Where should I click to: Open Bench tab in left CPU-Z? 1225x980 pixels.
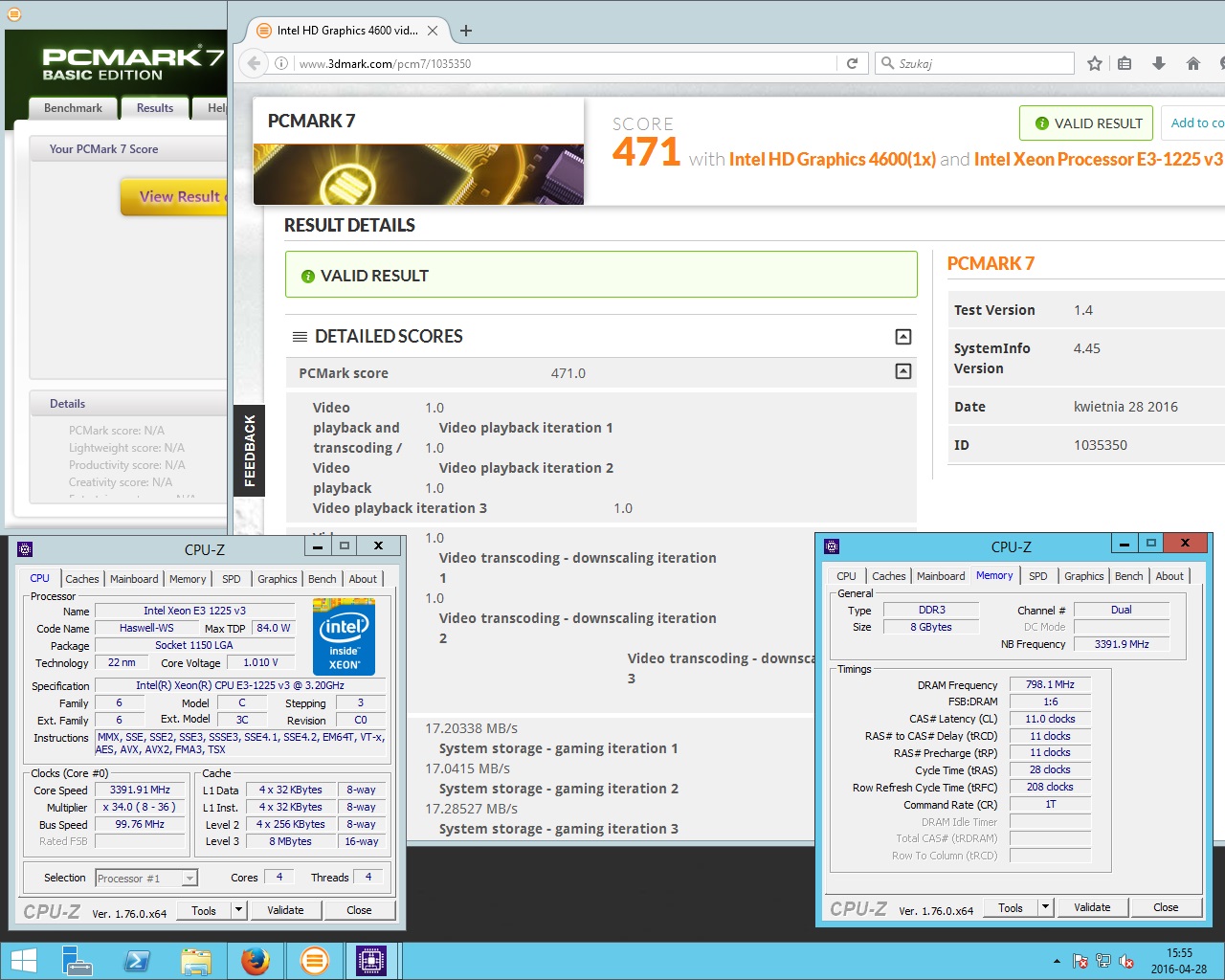pos(323,579)
